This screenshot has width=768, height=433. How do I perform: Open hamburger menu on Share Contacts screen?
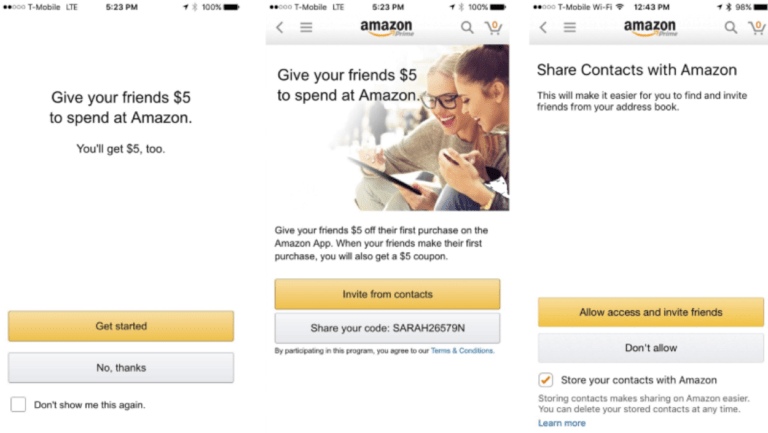coord(569,28)
